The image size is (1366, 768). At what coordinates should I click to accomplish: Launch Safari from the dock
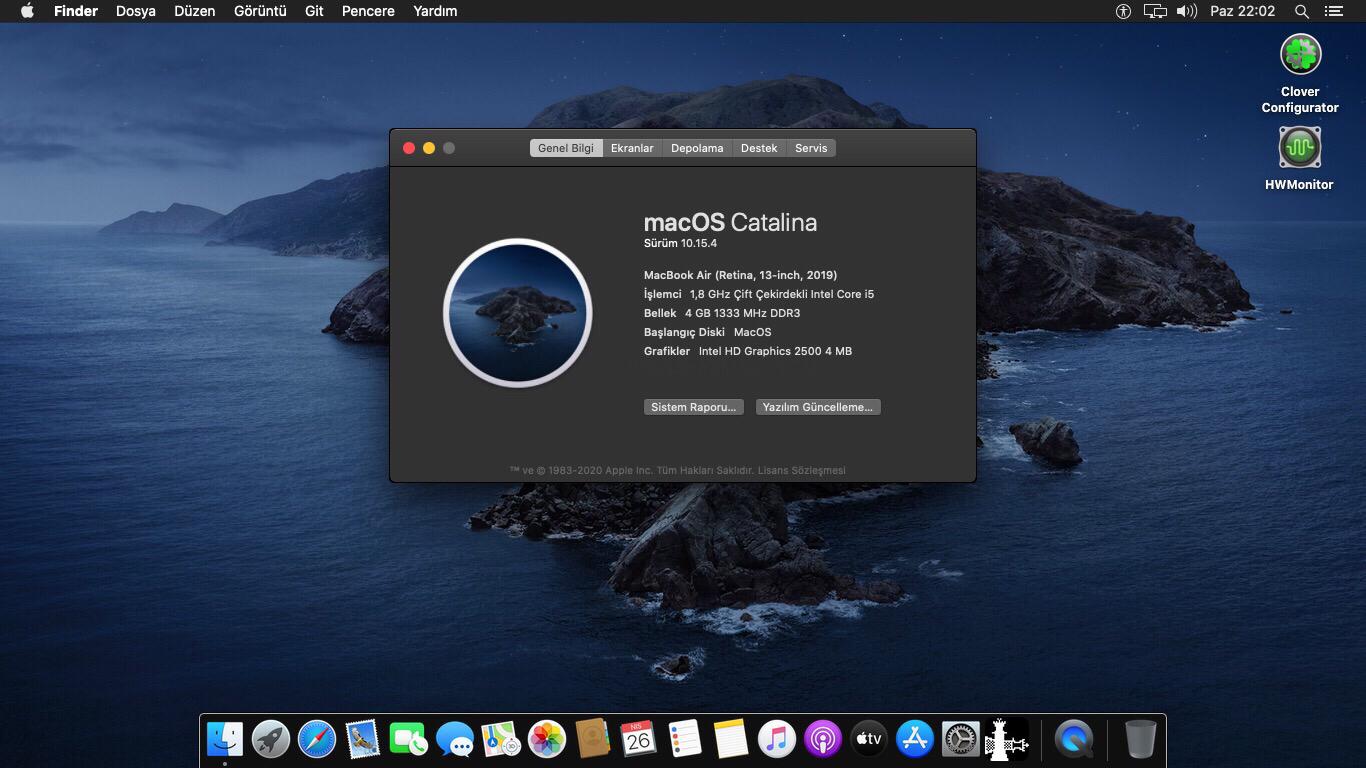pos(317,740)
